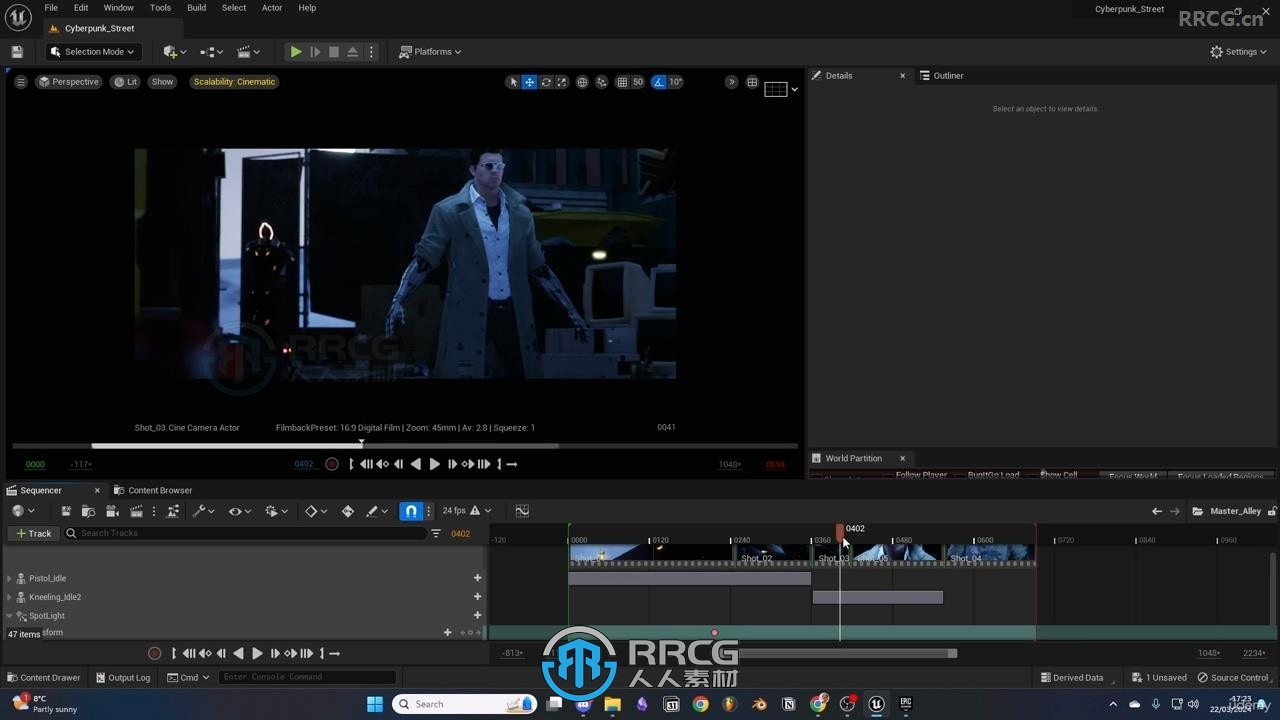Select the translate (move) gizmo tool
1280x720 pixels.
pyautogui.click(x=529, y=82)
